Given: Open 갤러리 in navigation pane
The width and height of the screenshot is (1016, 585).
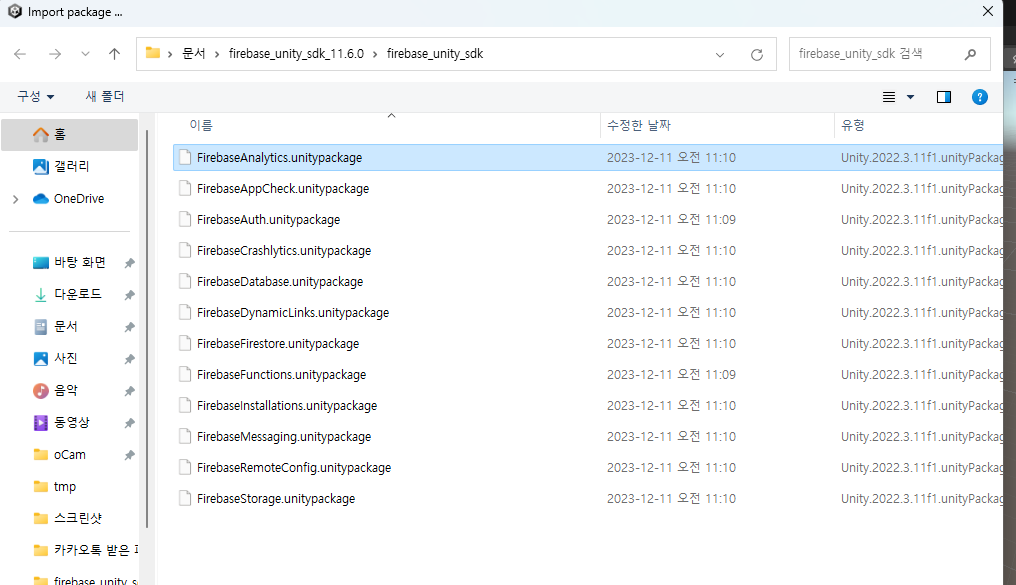Looking at the screenshot, I should (x=69, y=166).
